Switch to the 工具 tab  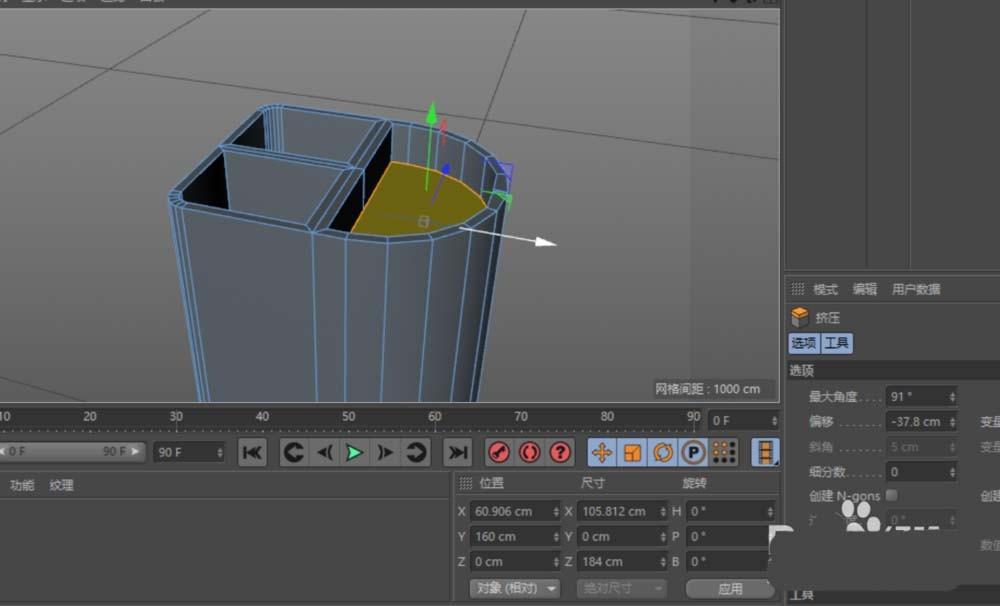tap(838, 342)
